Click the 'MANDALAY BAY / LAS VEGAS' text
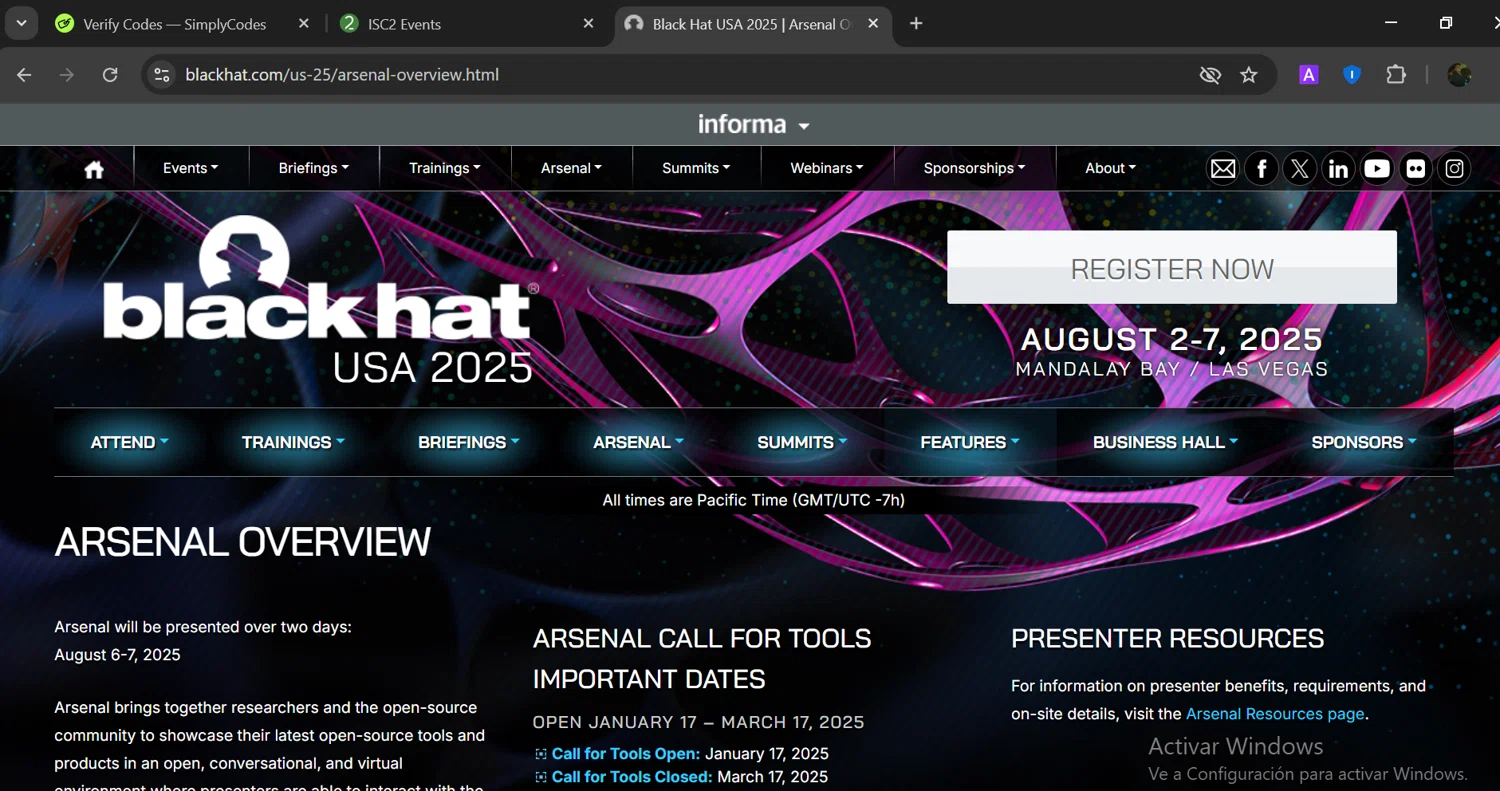Viewport: 1500px width, 791px height. click(1172, 369)
